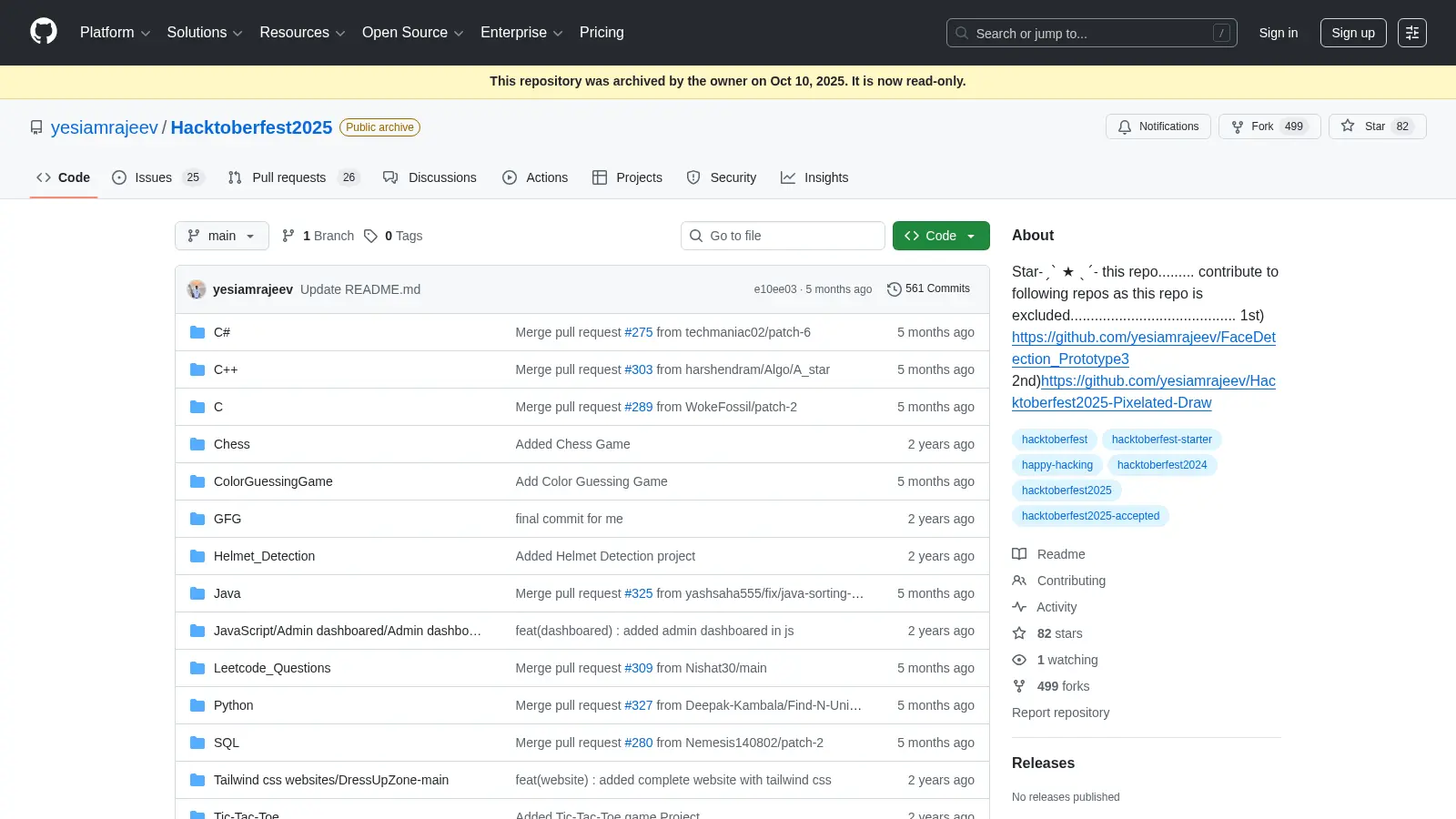Click the hacktoberfest2025-accepted topic tag
This screenshot has height=819, width=1456.
tap(1090, 516)
